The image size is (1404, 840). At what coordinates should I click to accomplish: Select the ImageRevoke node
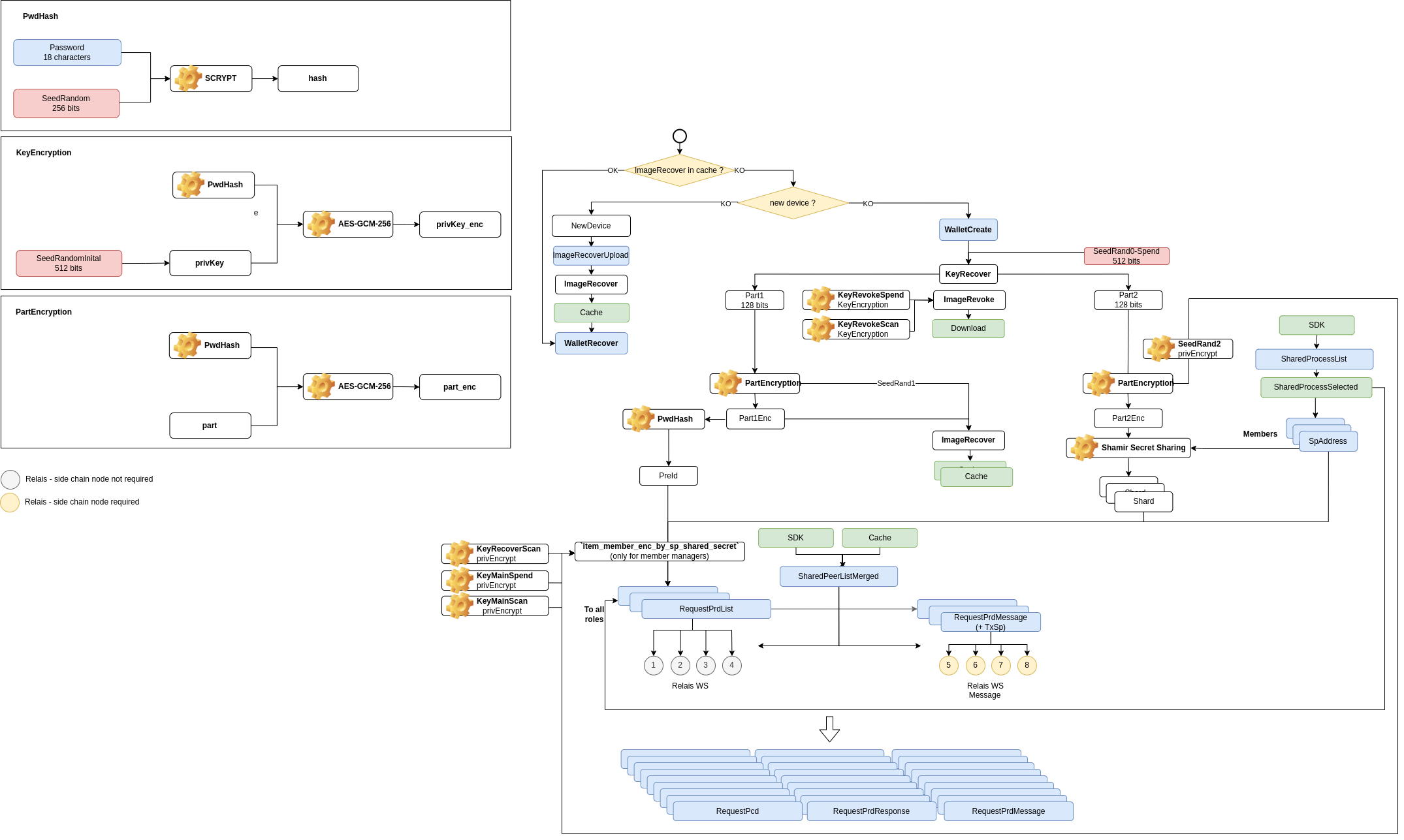(x=969, y=300)
